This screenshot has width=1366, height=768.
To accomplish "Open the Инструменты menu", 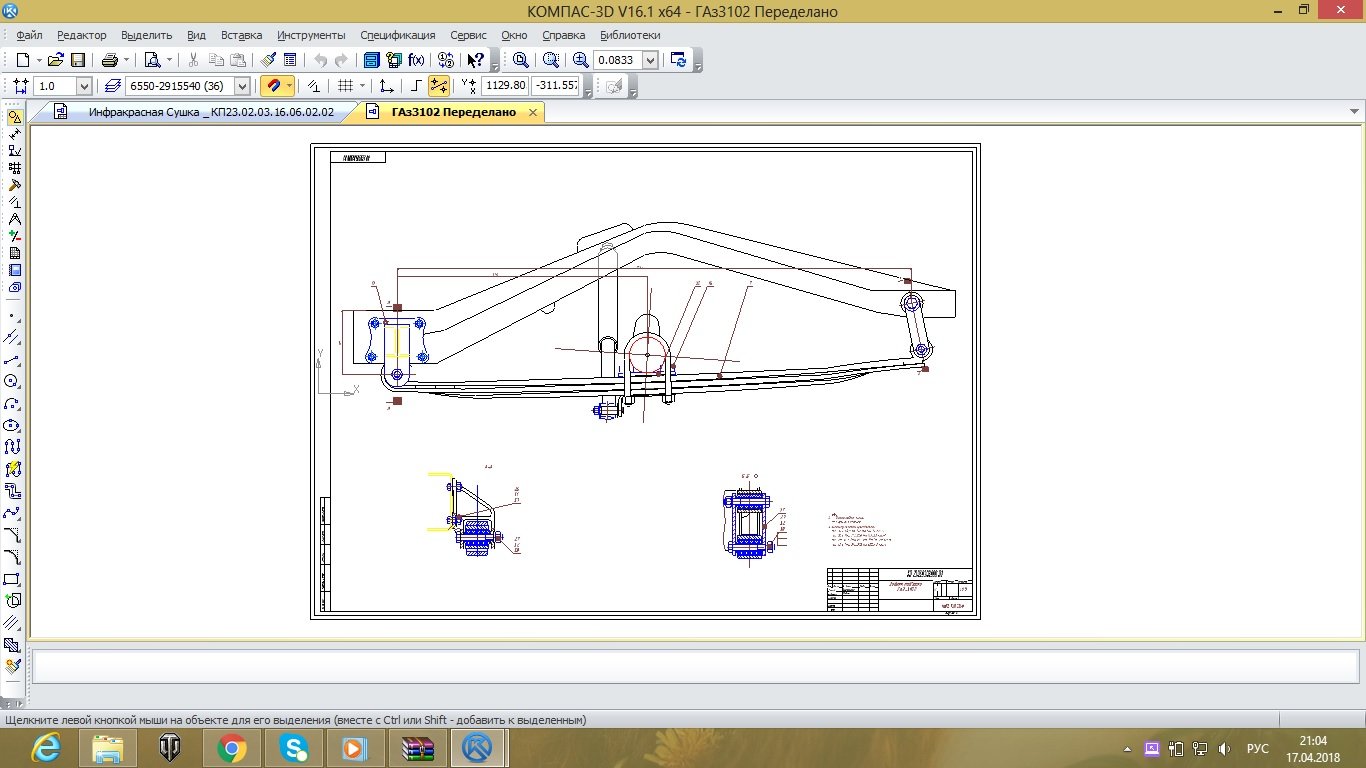I will (311, 35).
